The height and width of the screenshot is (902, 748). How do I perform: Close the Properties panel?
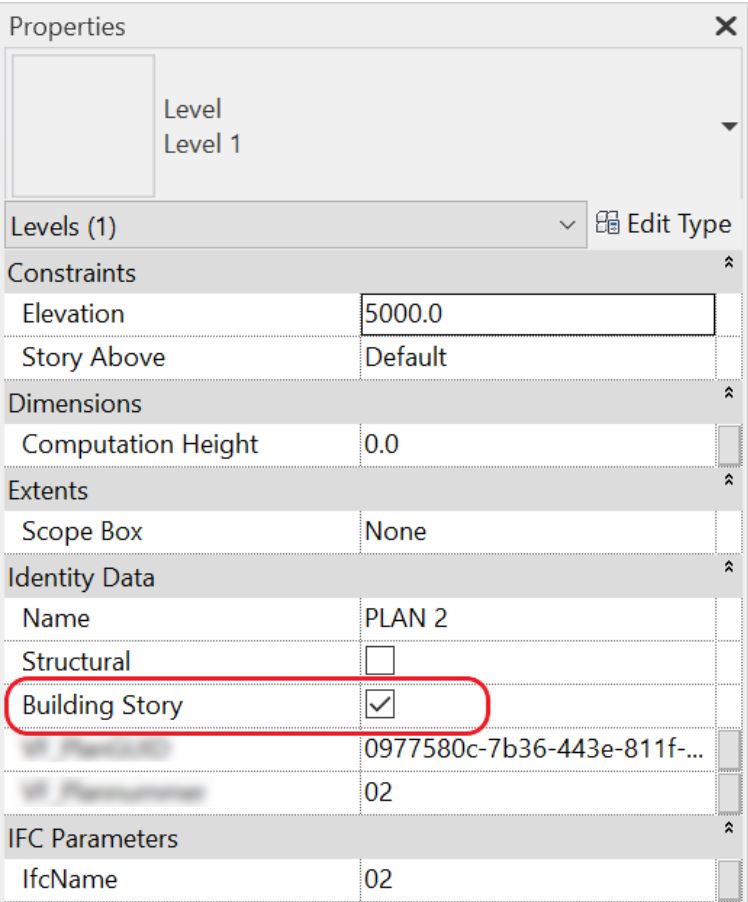coord(726,26)
